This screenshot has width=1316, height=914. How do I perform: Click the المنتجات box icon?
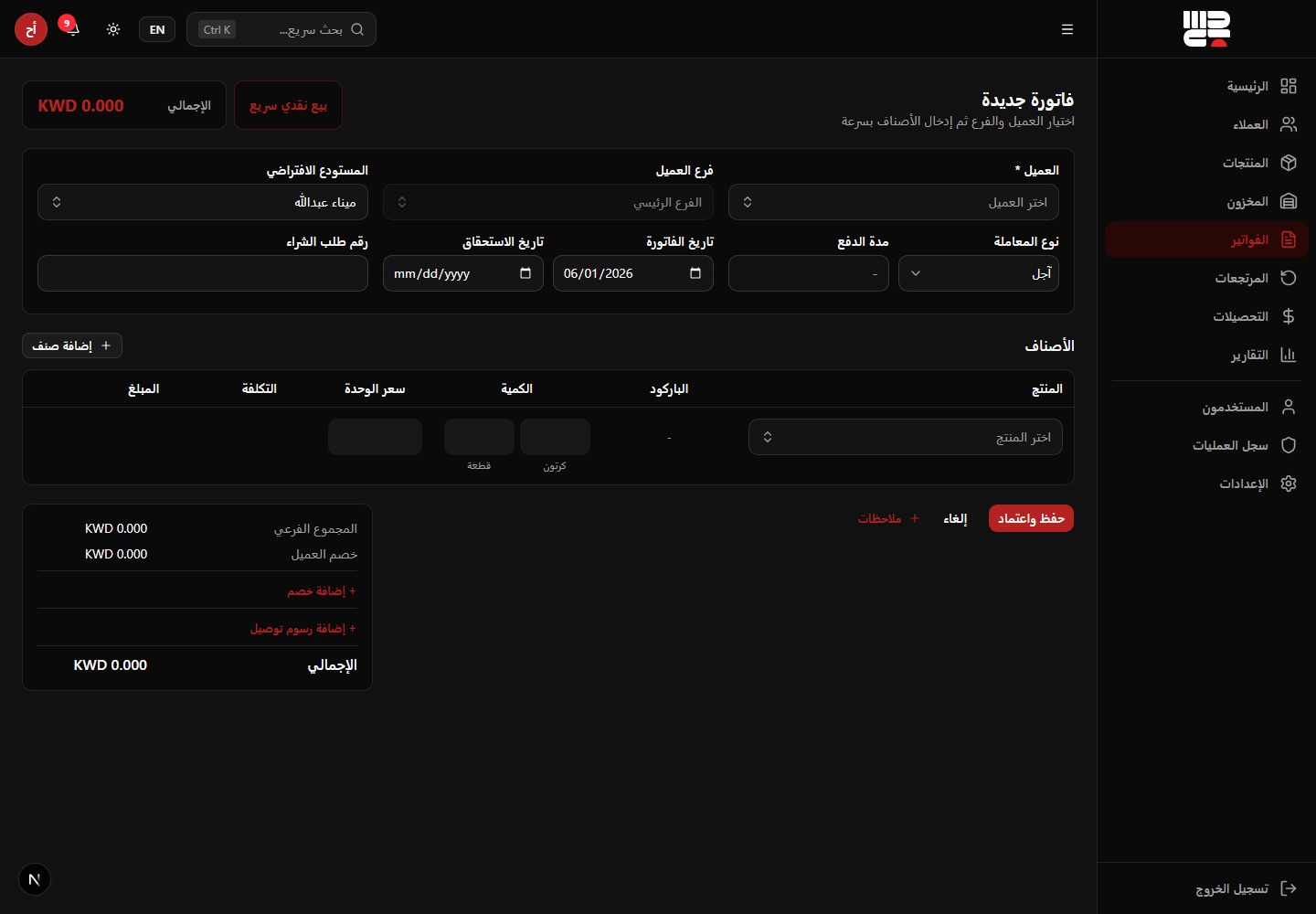point(1289,163)
